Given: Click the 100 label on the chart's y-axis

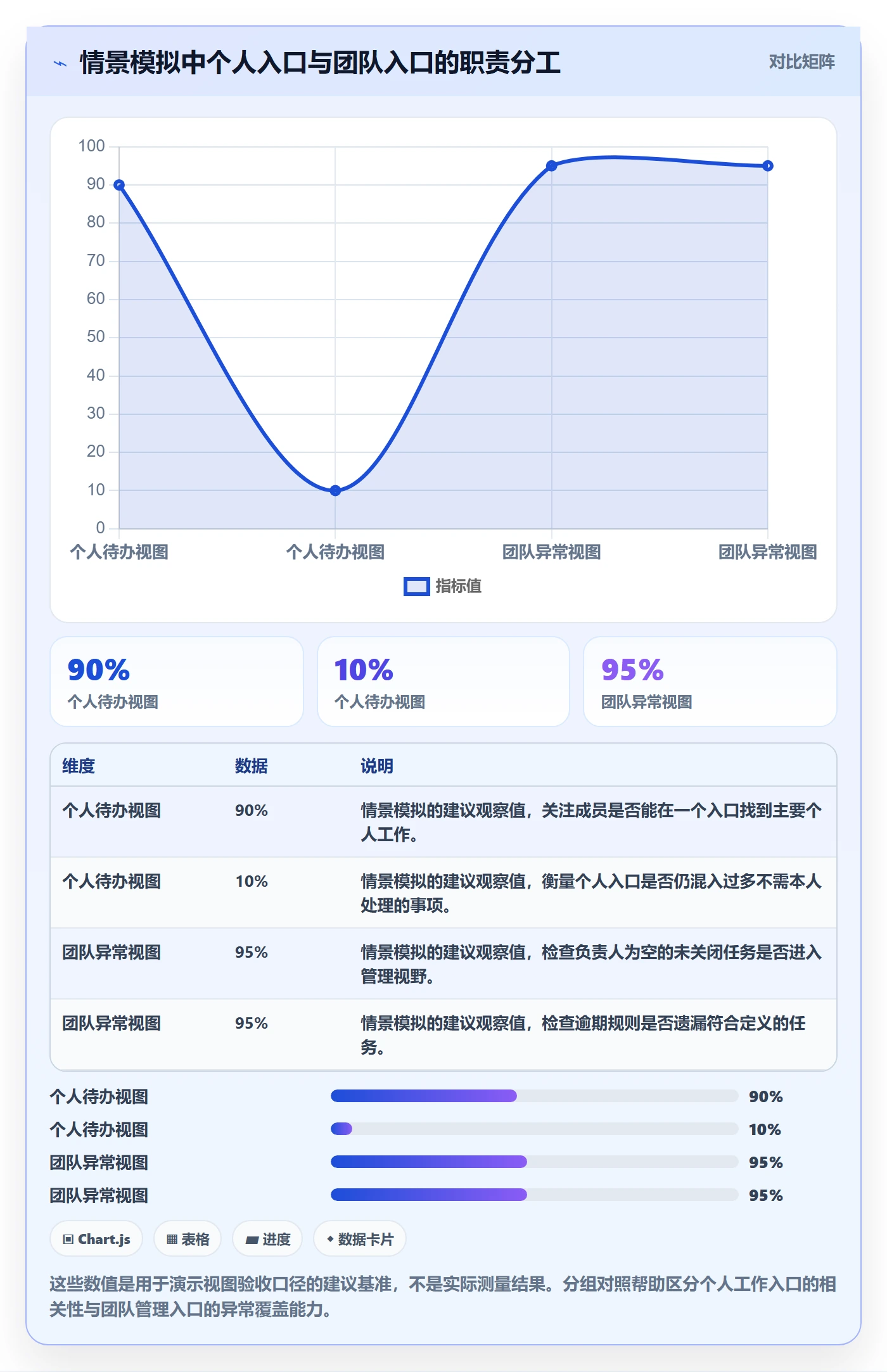Looking at the screenshot, I should (91, 146).
